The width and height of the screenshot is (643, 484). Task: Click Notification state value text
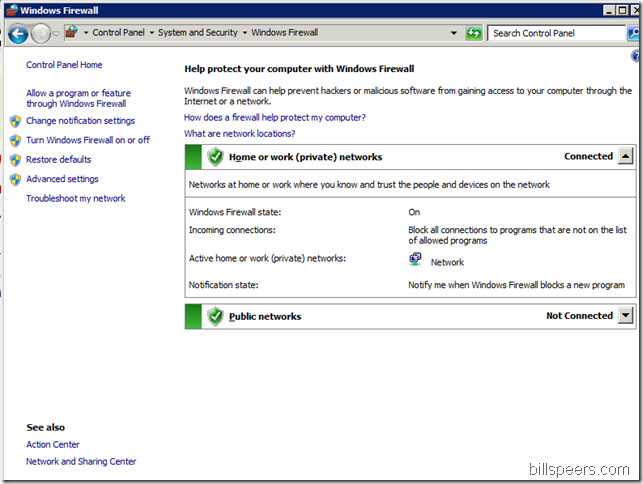(516, 285)
